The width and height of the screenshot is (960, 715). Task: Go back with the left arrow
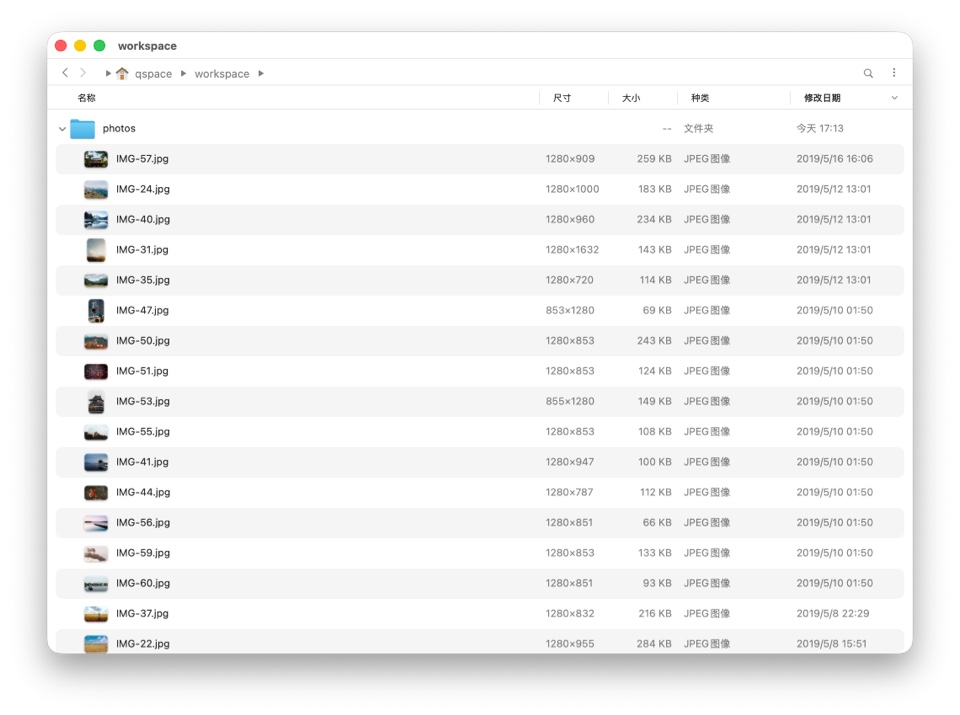[x=65, y=73]
